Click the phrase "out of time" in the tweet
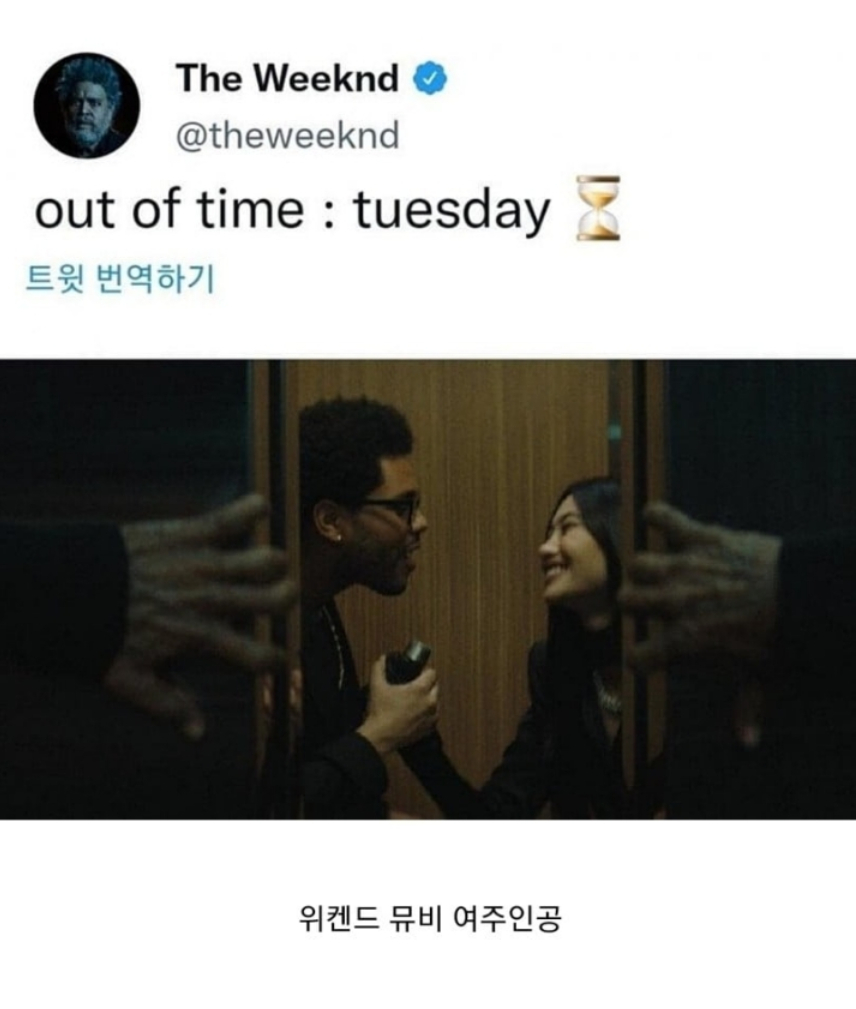Screen dimensions: 856x1009 [x=169, y=210]
